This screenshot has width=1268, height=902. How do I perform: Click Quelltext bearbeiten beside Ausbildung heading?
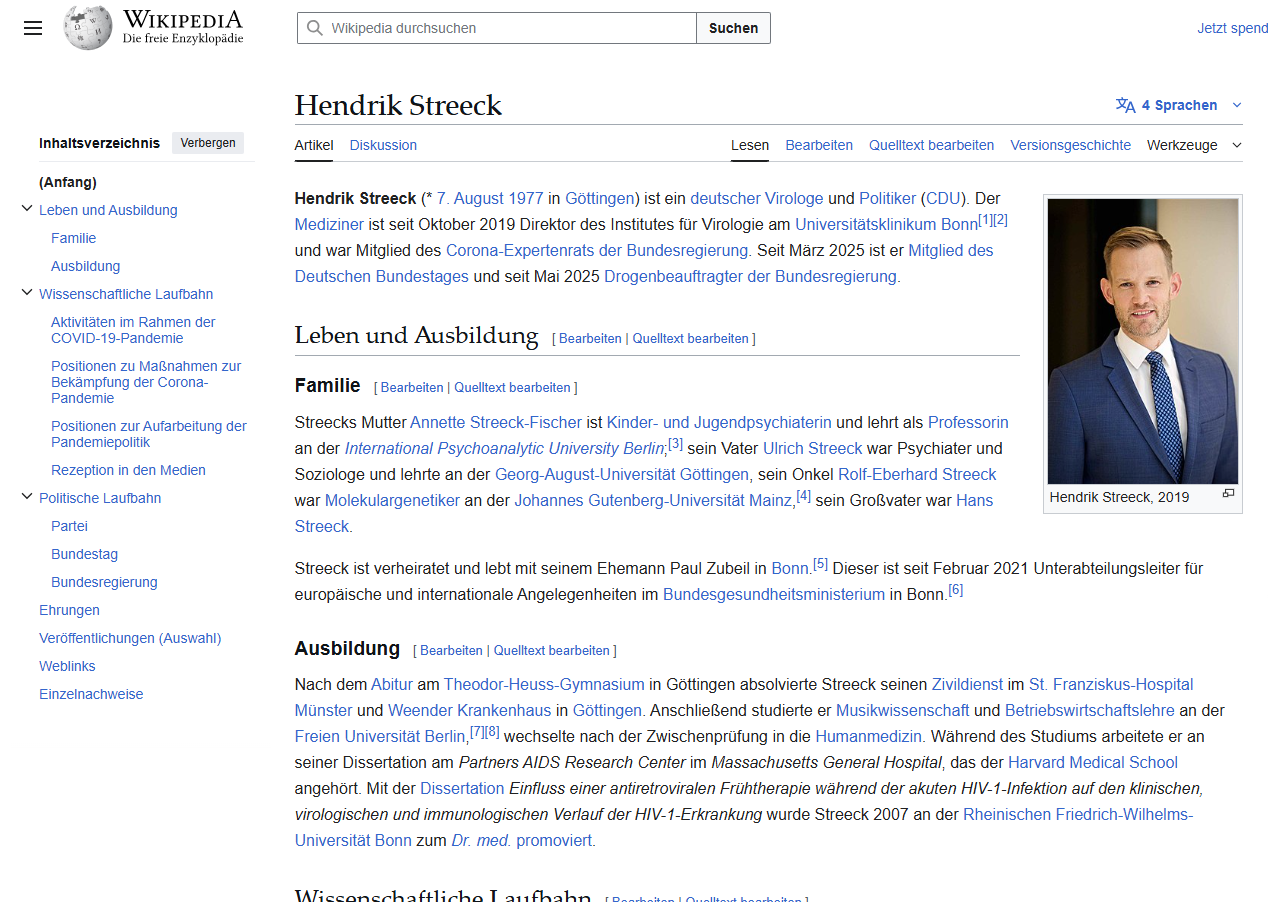coord(551,650)
